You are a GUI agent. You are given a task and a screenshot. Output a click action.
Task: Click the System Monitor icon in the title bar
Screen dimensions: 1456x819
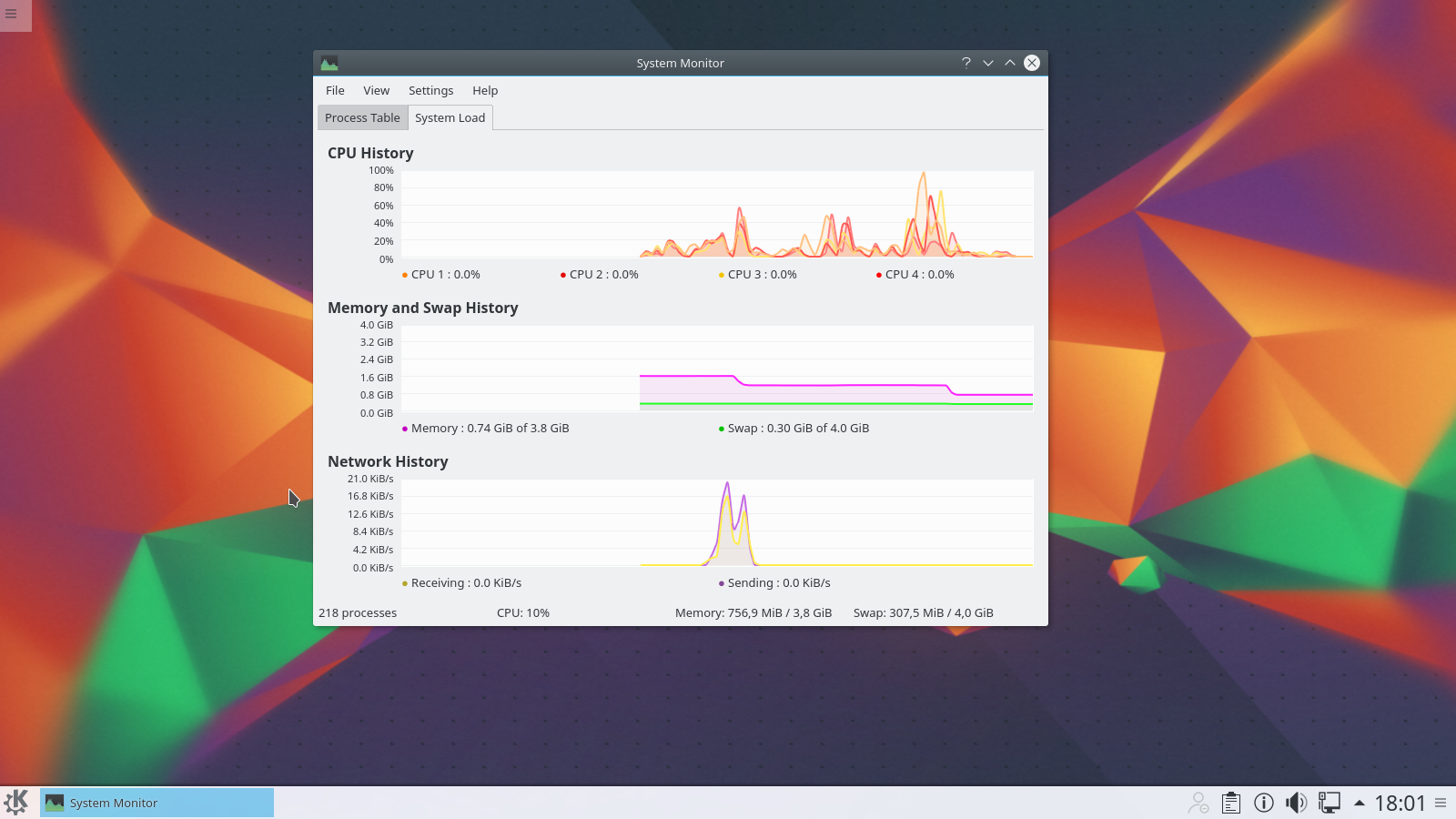[x=329, y=63]
